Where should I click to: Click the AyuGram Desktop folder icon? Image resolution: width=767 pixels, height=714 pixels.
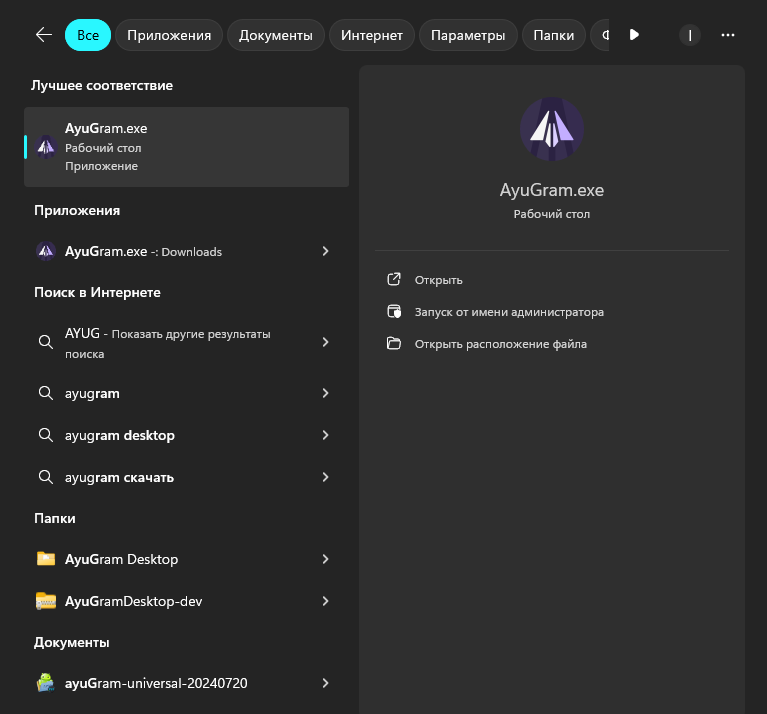click(46, 558)
